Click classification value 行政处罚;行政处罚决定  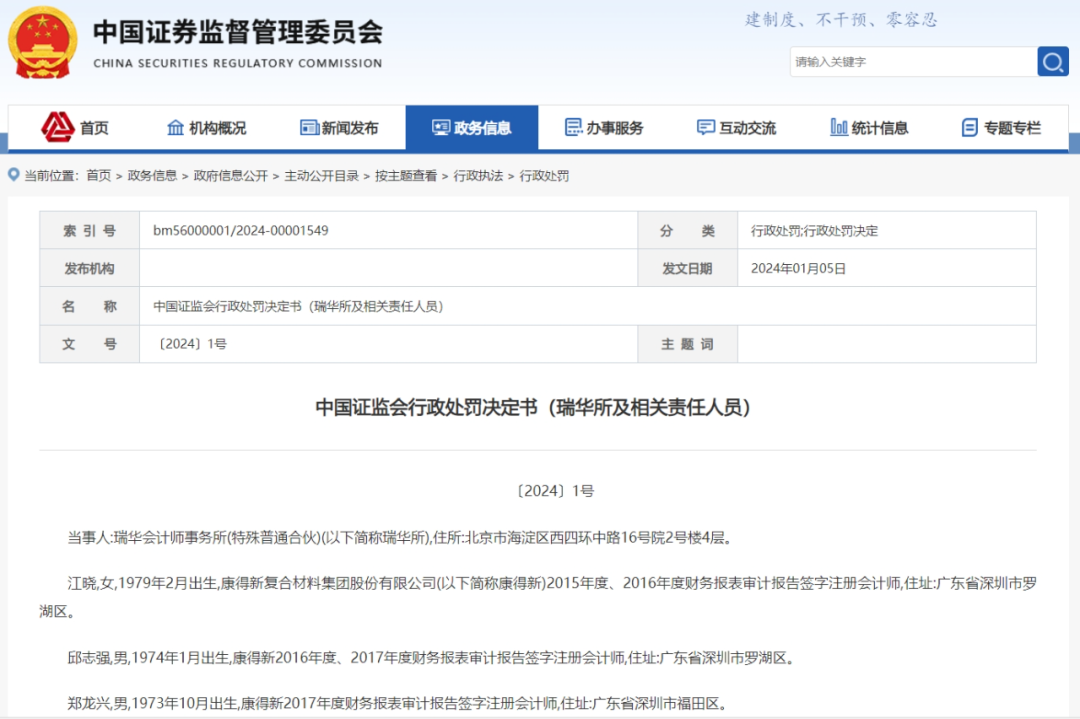814,231
